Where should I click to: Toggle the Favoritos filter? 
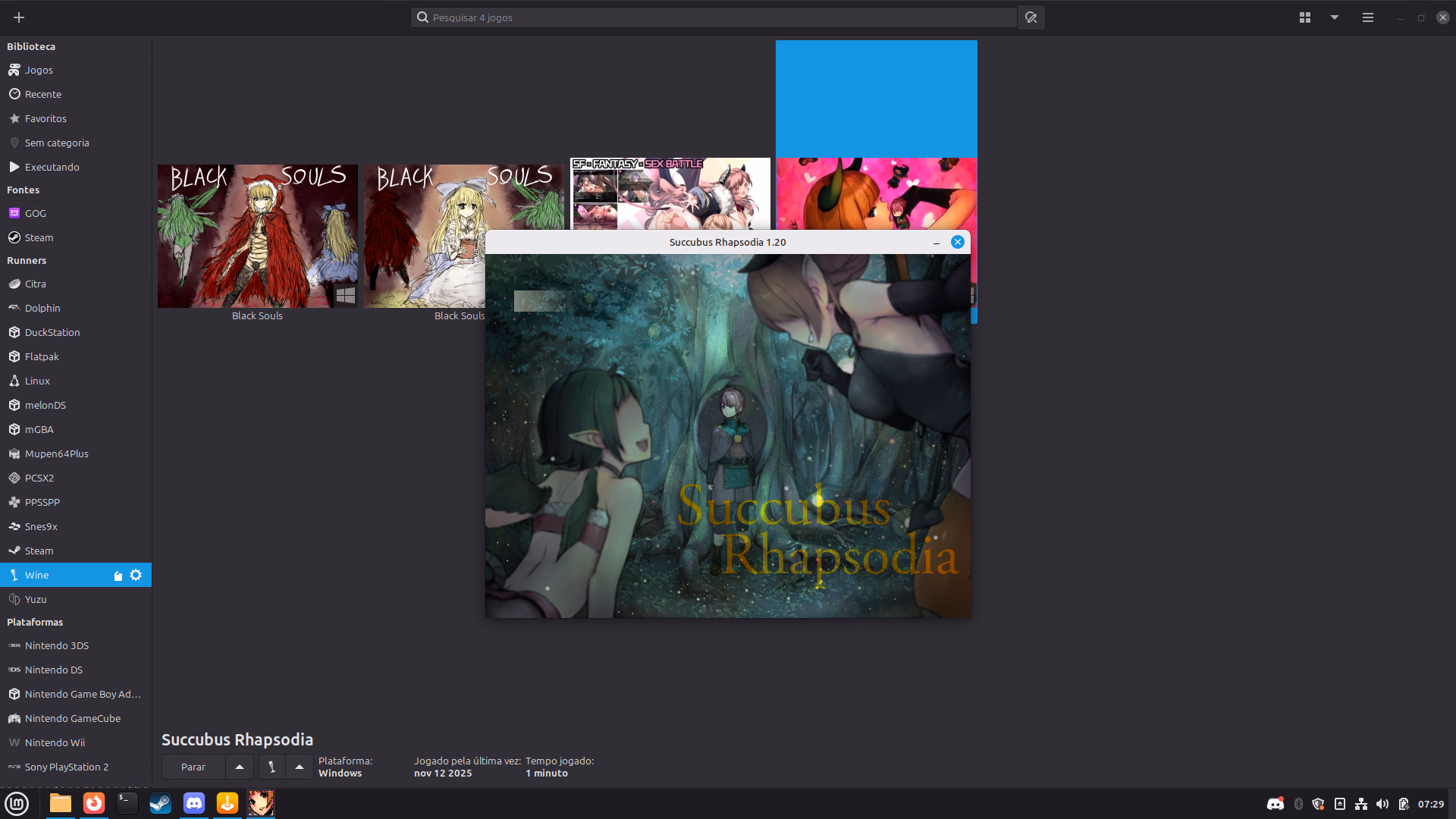click(45, 118)
